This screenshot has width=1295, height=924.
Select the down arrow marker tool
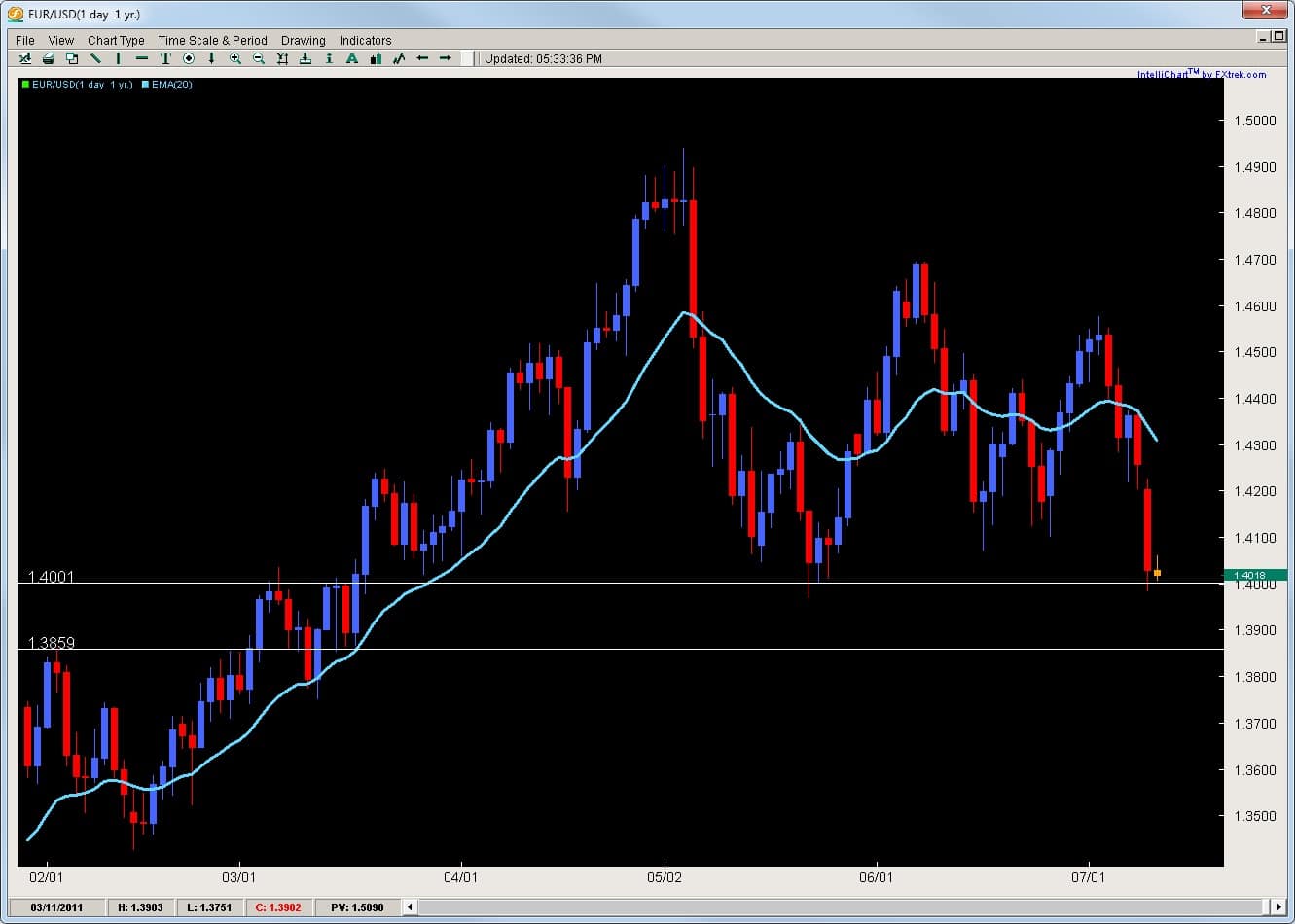coord(211,58)
